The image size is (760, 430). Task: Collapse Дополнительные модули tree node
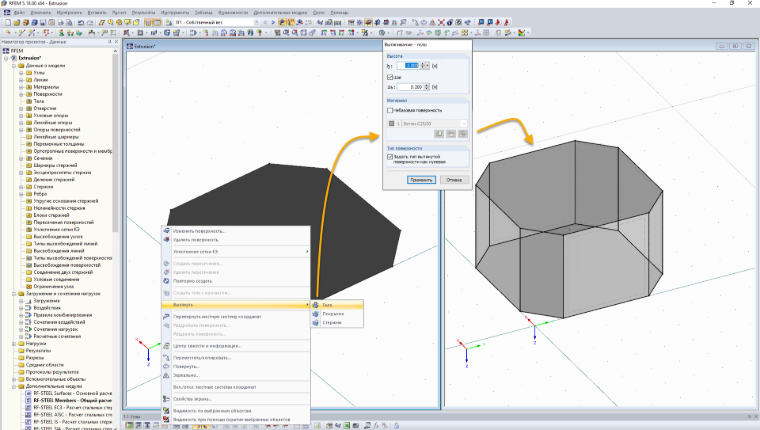pyautogui.click(x=14, y=386)
